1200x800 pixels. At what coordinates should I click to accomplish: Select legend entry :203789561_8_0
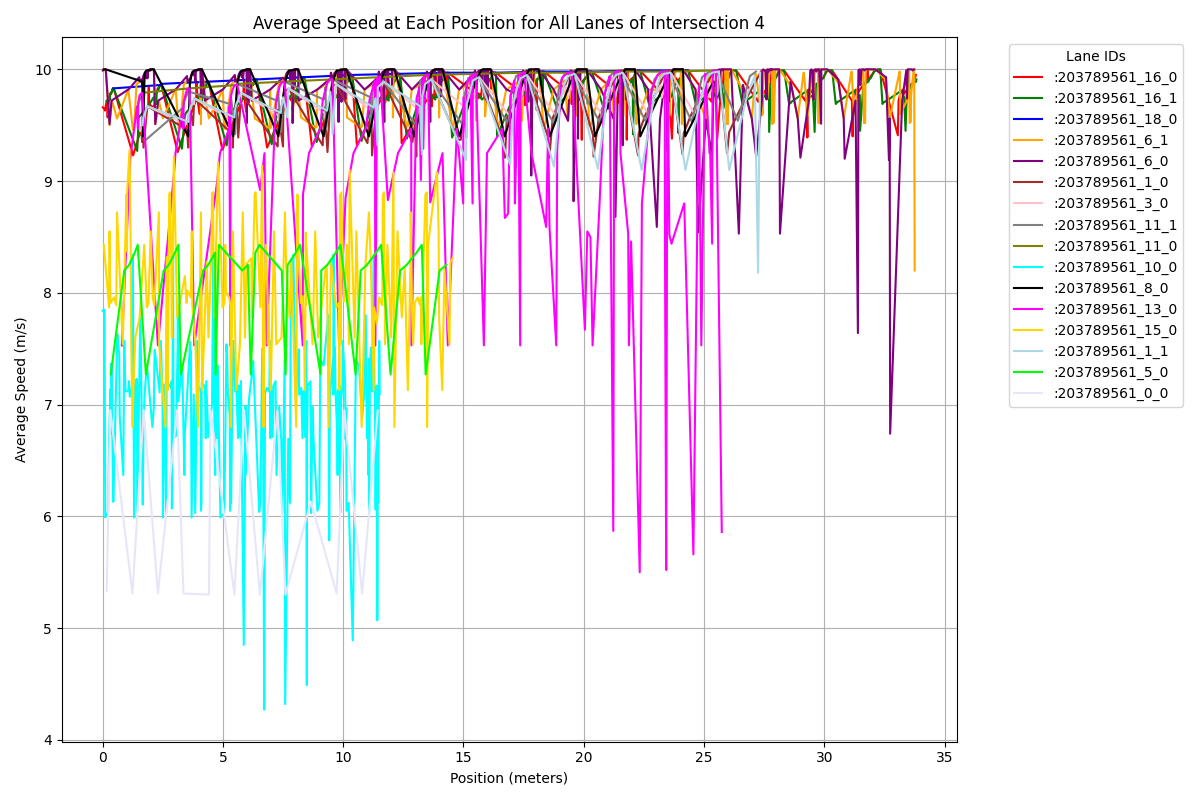(1091, 288)
